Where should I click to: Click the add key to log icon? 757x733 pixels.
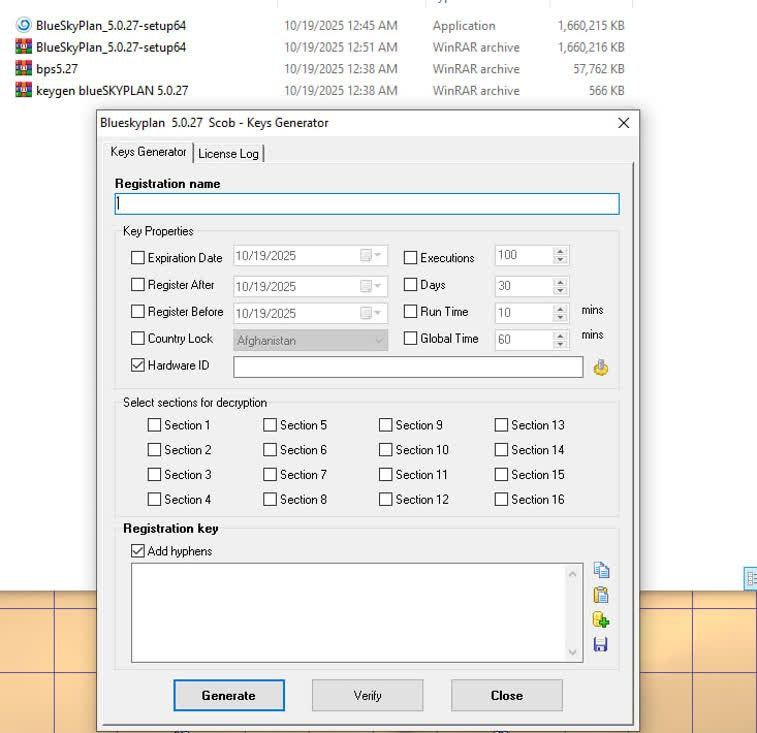601,620
